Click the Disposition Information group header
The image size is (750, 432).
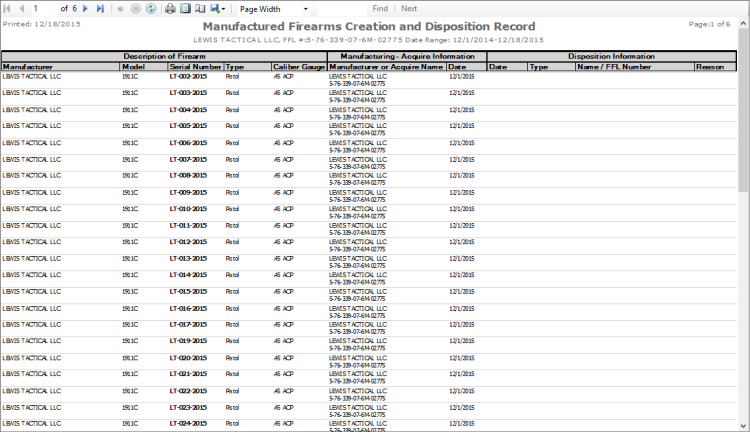click(x=611, y=56)
